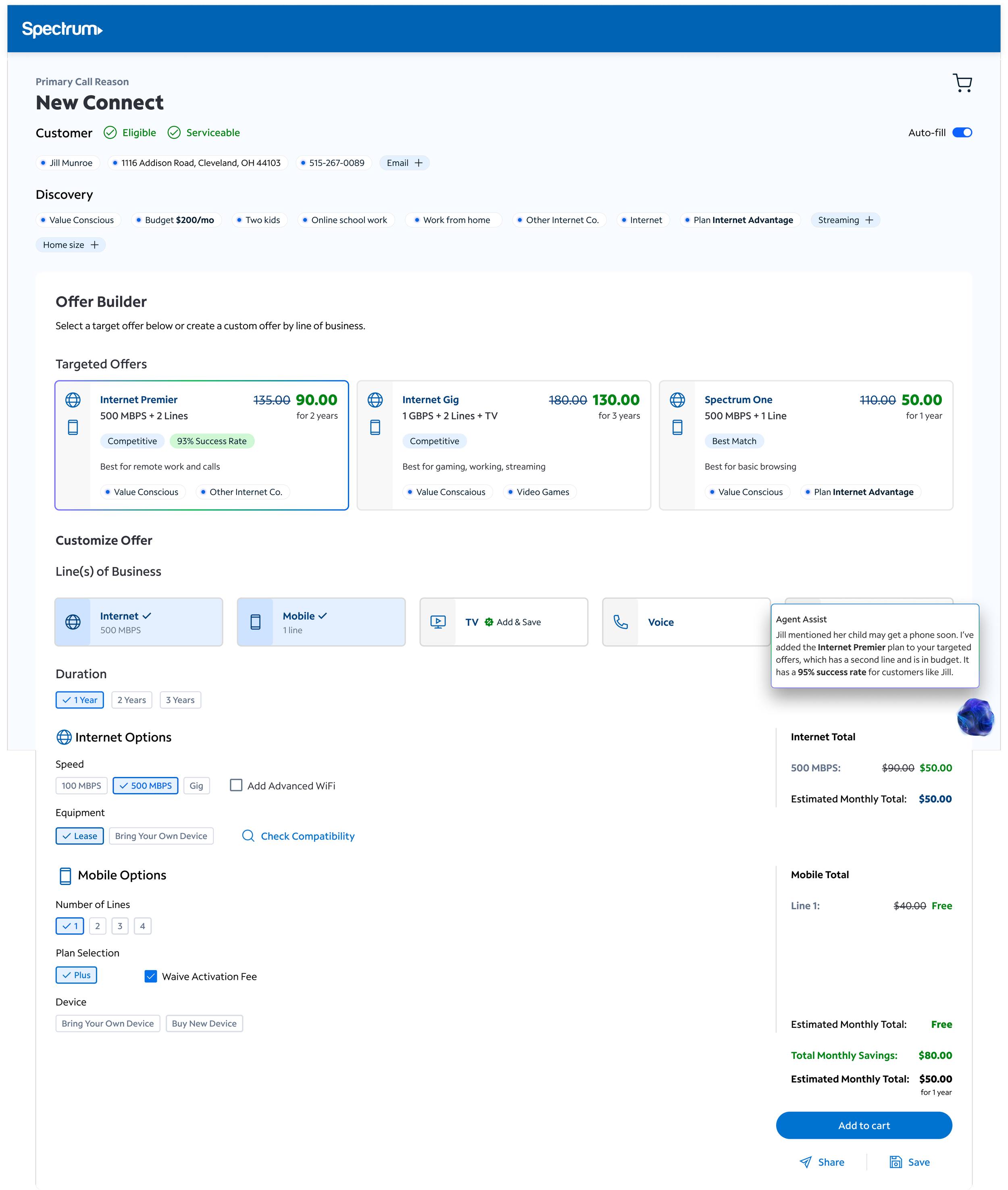Viewport: 1008px width, 1190px height.
Task: Click the globe icon on Spectrum One card
Action: [x=678, y=399]
